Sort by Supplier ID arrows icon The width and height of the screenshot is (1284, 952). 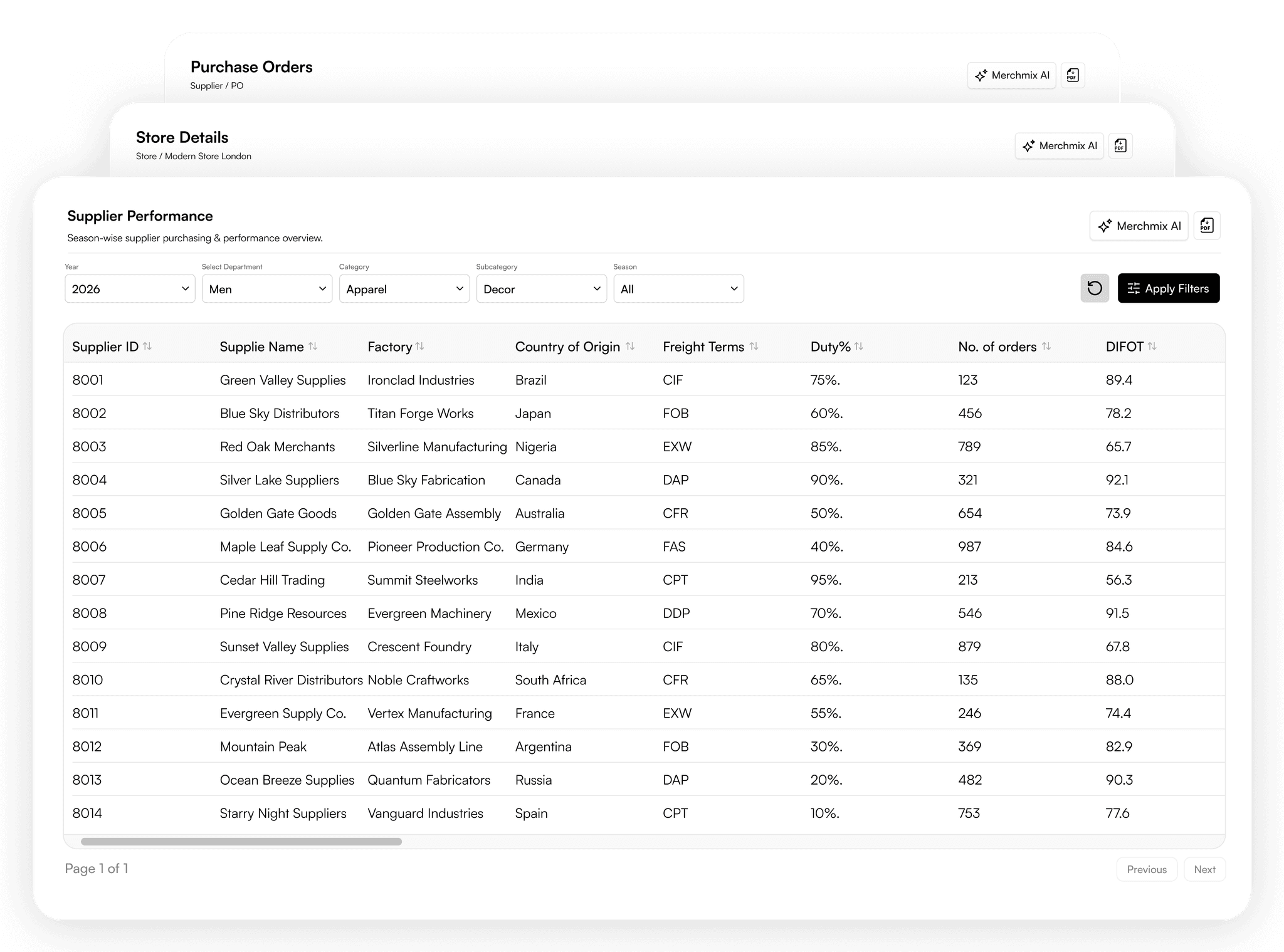coord(147,347)
